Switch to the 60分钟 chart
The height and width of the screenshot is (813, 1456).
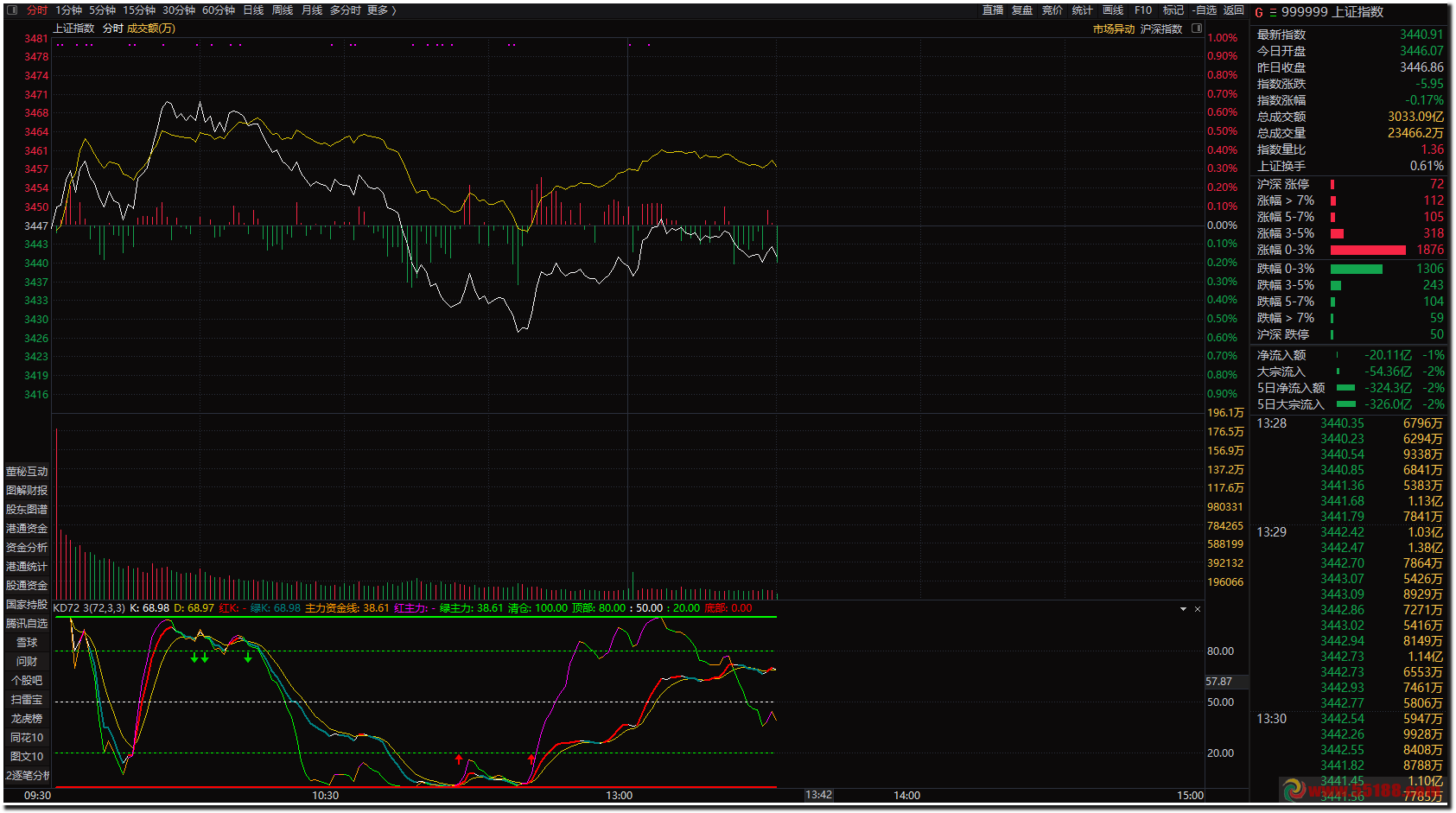(219, 10)
